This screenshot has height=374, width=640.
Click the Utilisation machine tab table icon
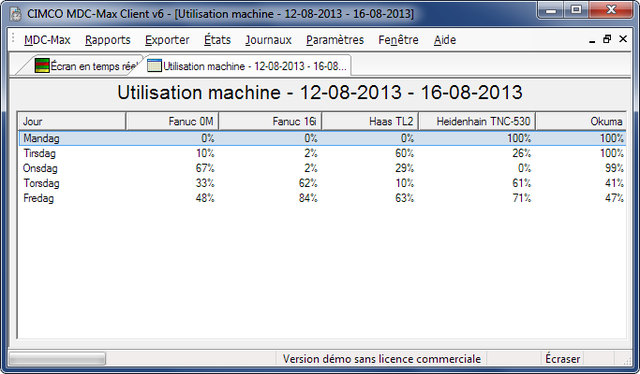pyautogui.click(x=154, y=65)
